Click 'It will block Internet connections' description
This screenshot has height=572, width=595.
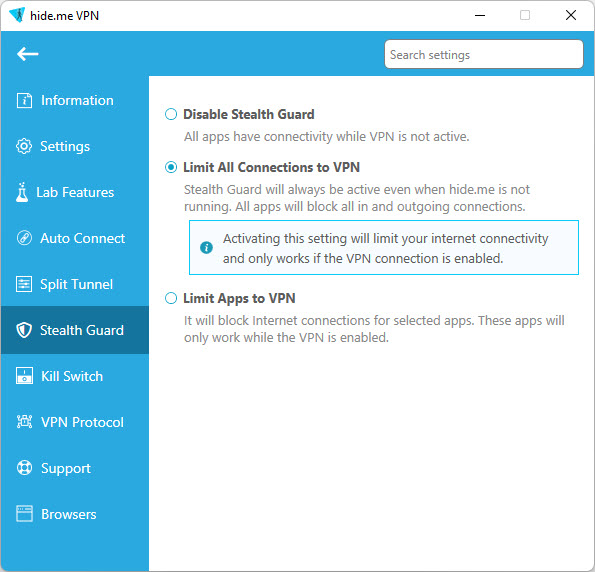click(374, 329)
